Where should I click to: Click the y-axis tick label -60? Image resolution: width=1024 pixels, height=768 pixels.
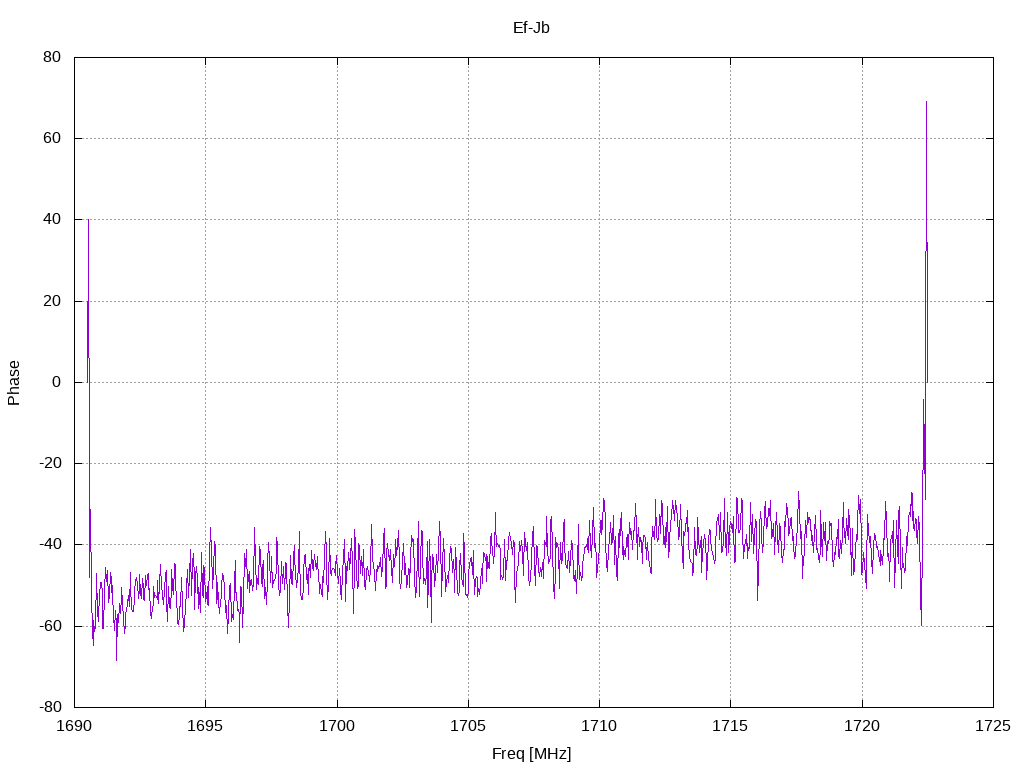click(50, 626)
